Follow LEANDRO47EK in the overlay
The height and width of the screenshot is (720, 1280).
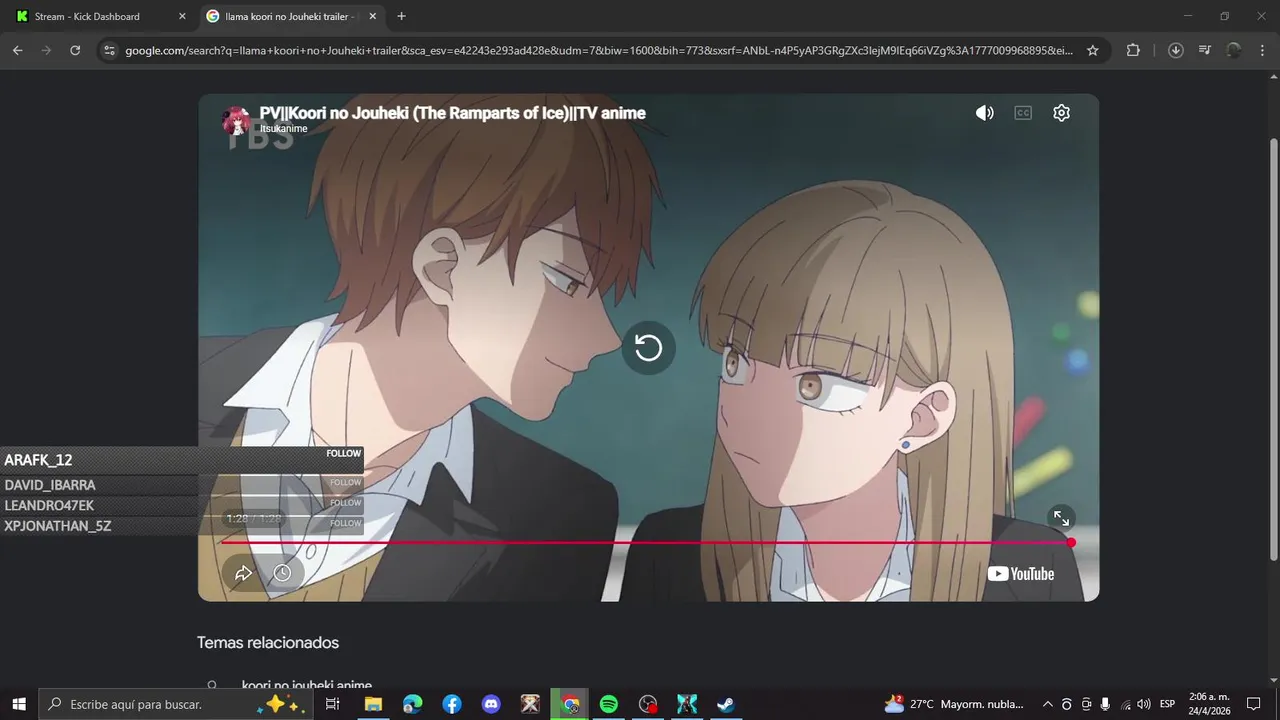(345, 503)
